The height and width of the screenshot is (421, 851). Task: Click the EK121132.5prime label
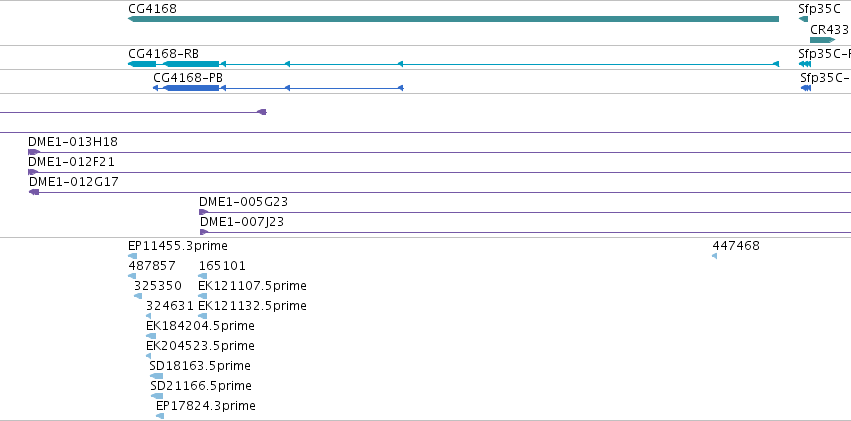pyautogui.click(x=252, y=307)
